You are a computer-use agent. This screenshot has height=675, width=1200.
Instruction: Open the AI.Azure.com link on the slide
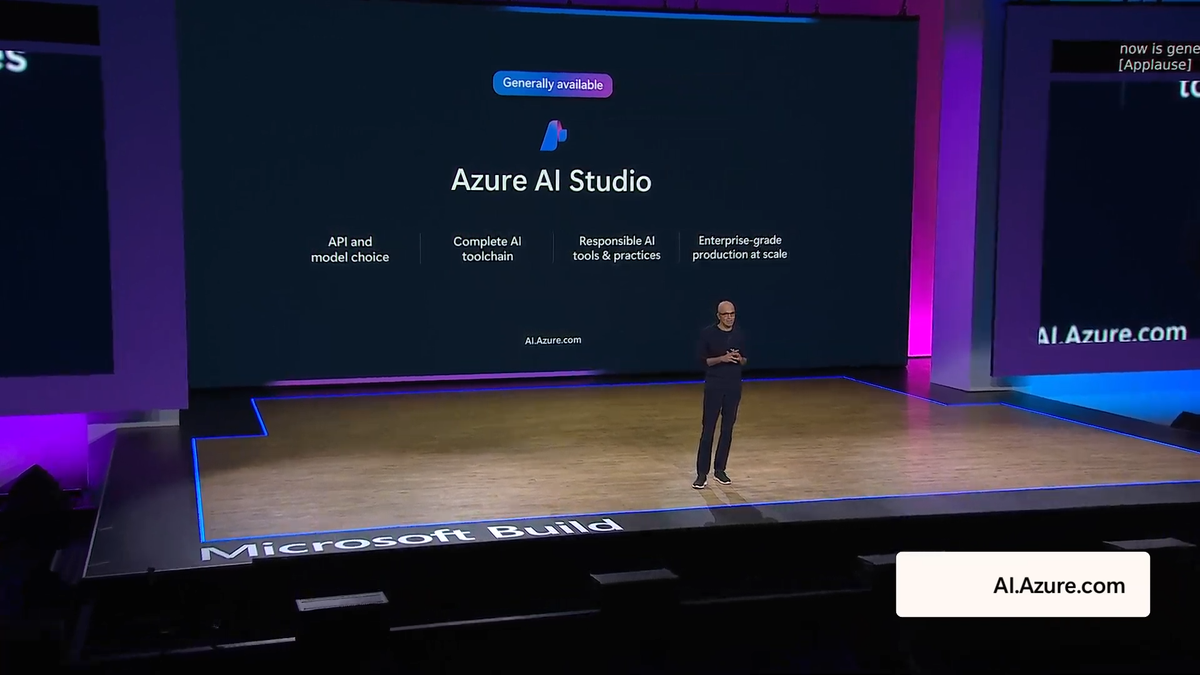click(x=552, y=339)
